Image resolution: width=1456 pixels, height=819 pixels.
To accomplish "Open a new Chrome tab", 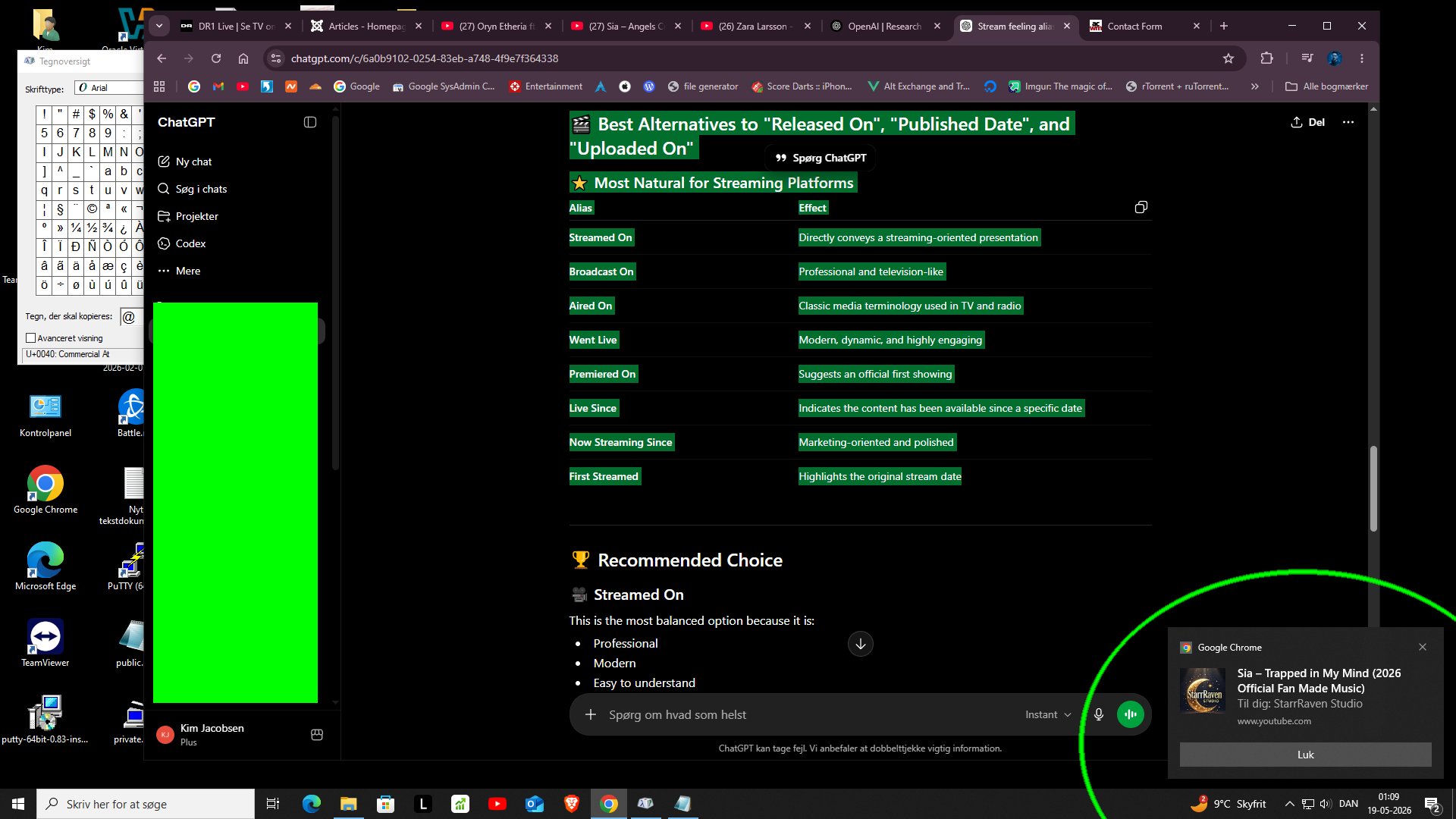I will click(1223, 26).
